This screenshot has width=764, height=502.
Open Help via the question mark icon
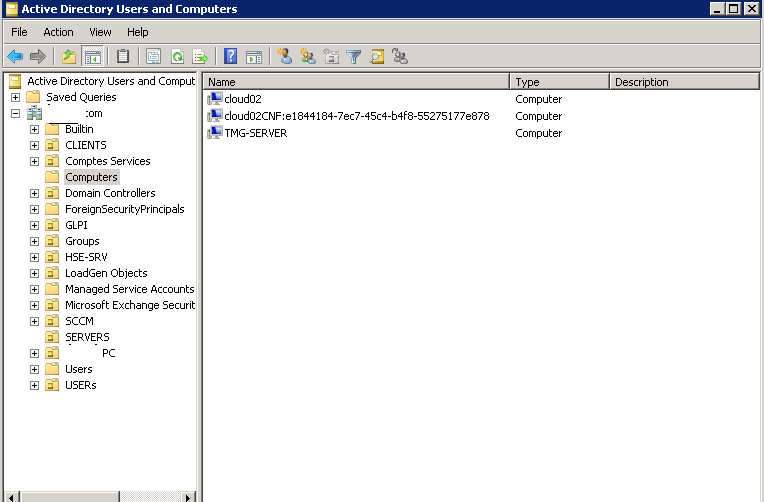pos(231,57)
